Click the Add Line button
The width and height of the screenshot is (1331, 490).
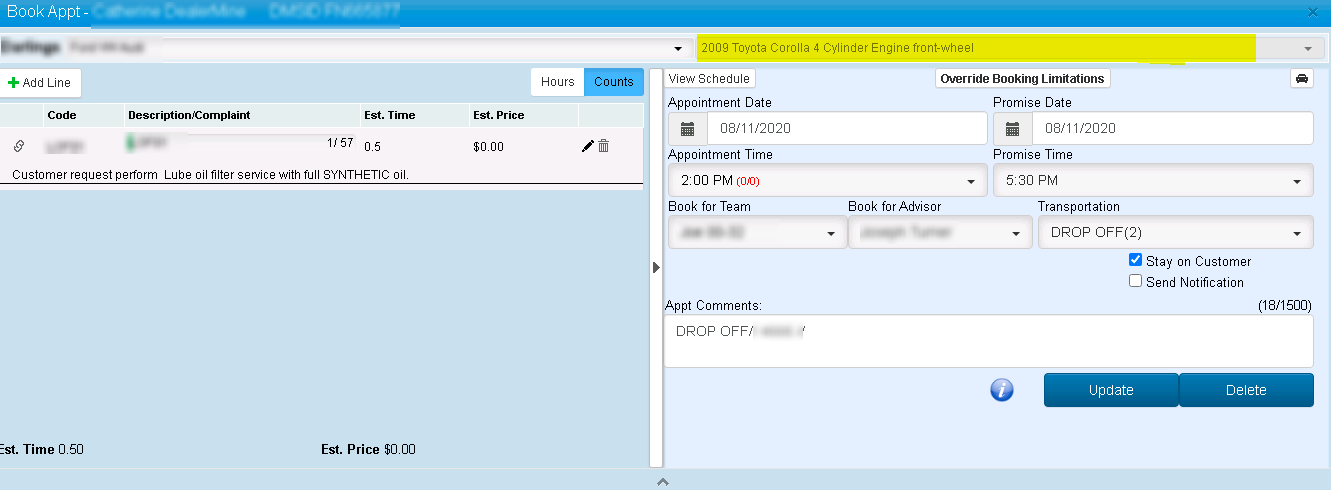click(x=39, y=83)
